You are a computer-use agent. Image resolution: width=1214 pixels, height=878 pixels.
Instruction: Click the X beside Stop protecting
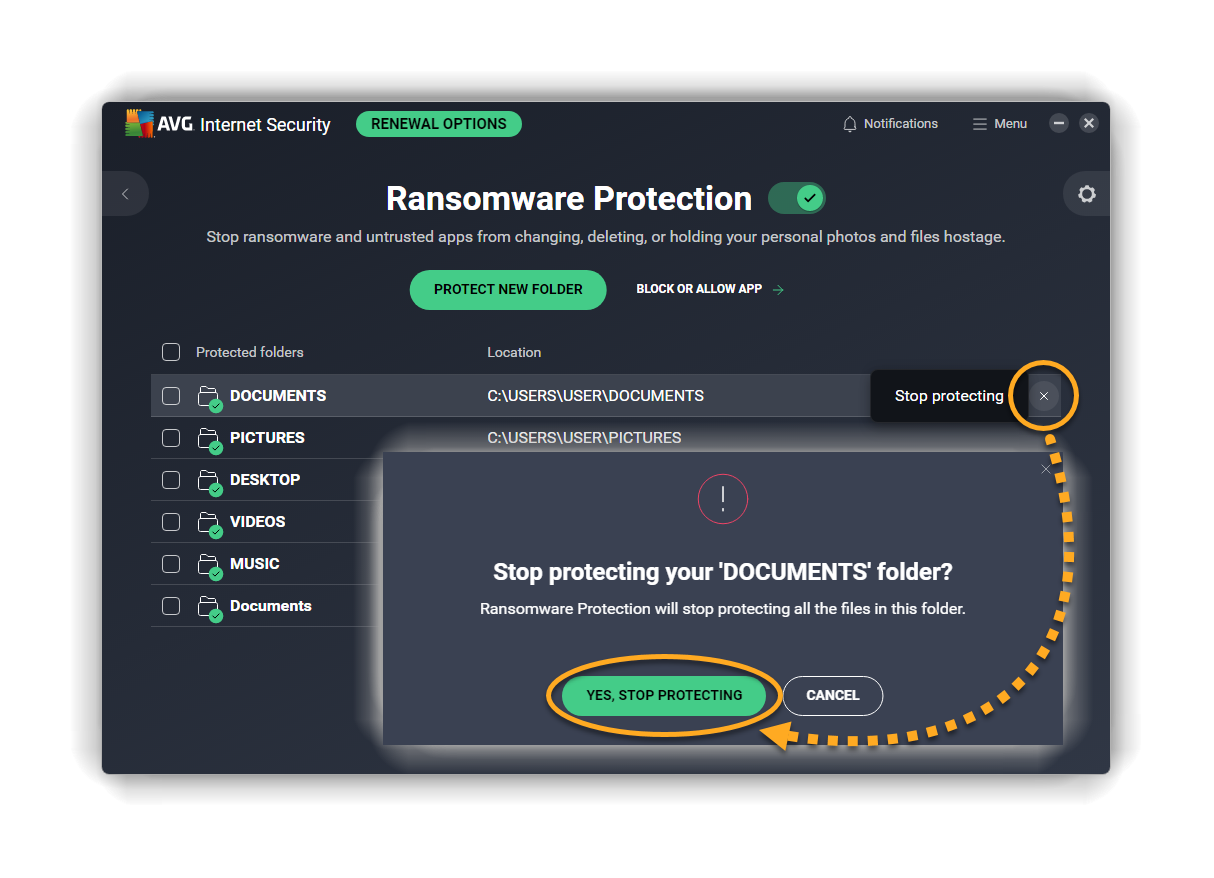pyautogui.click(x=1044, y=396)
